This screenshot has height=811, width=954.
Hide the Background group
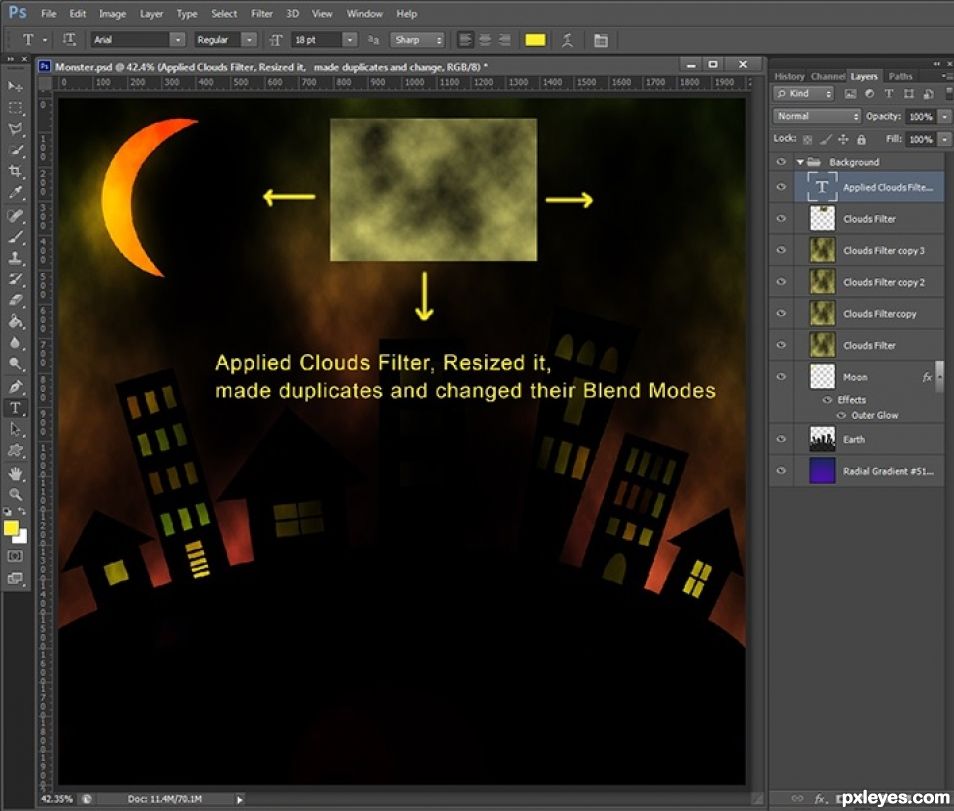[x=781, y=162]
